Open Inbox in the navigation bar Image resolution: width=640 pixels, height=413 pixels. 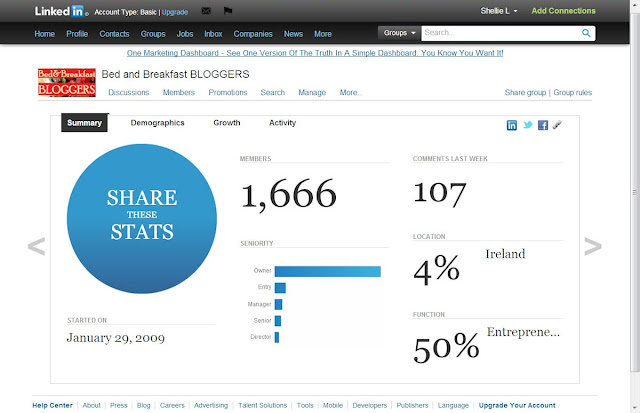click(213, 34)
